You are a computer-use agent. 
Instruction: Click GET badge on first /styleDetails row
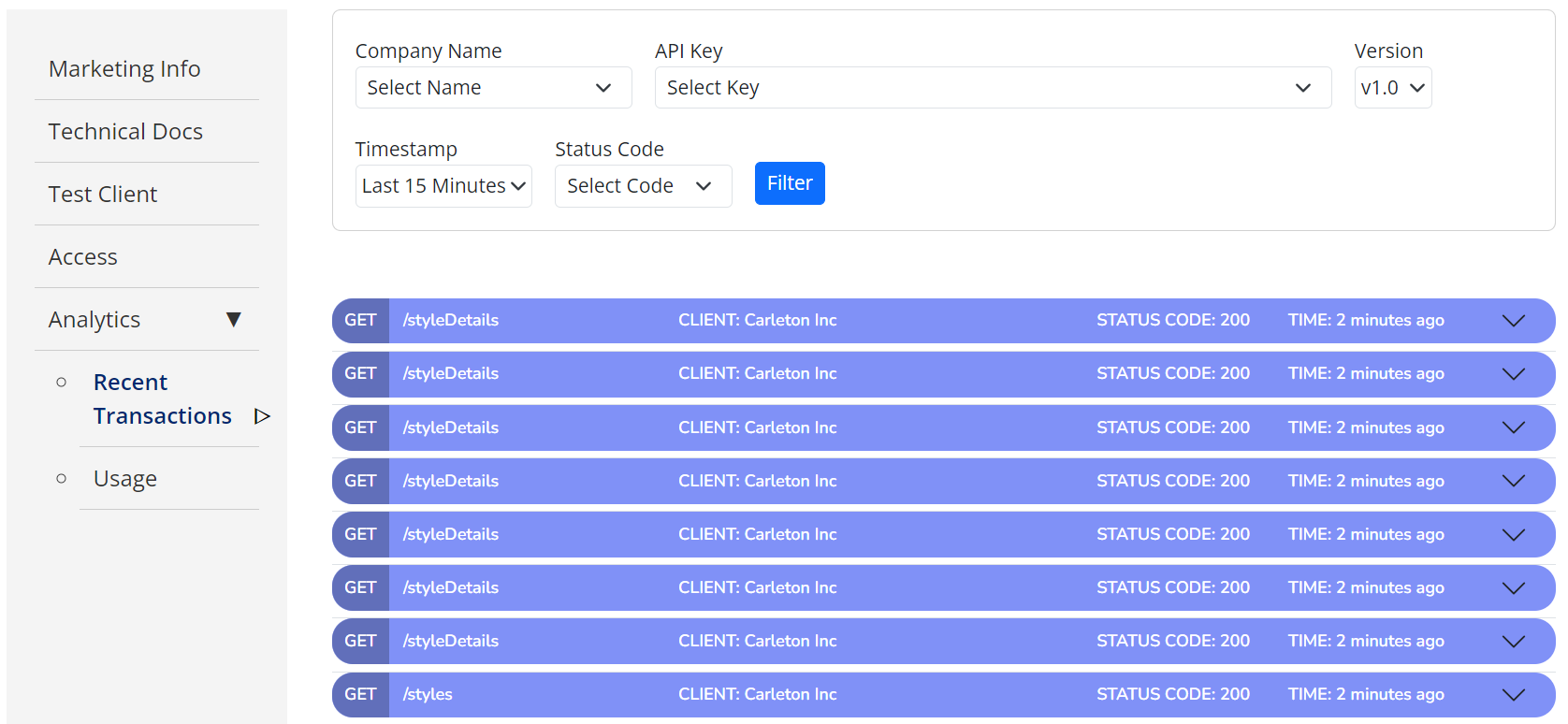point(360,321)
